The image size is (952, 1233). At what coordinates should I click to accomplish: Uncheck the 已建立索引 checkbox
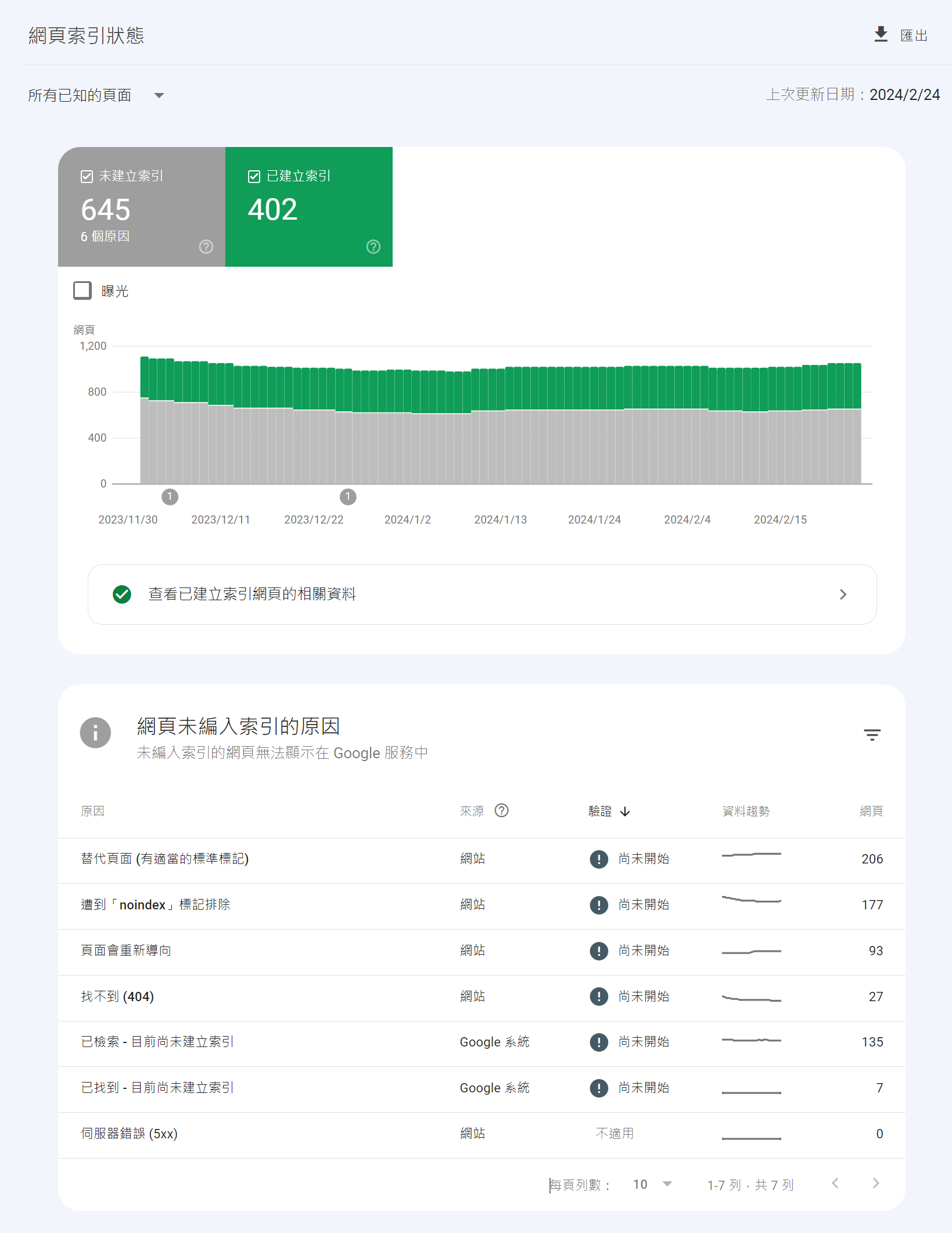pyautogui.click(x=254, y=177)
